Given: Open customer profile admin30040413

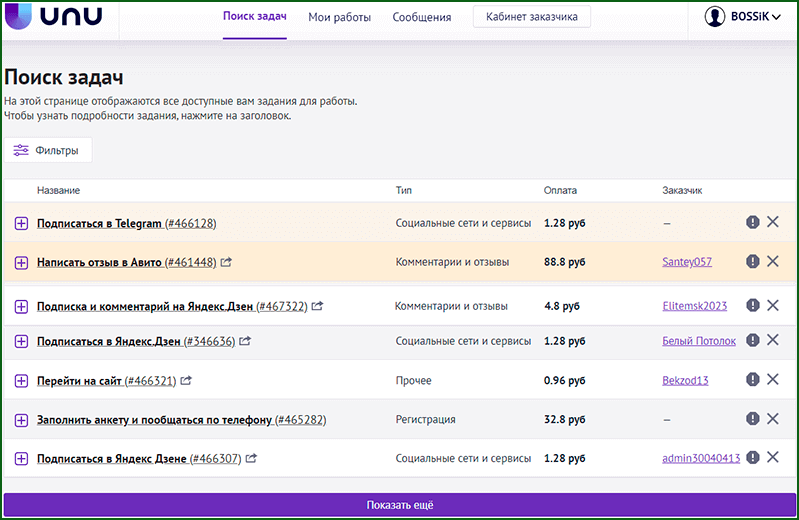Looking at the screenshot, I should click(701, 458).
